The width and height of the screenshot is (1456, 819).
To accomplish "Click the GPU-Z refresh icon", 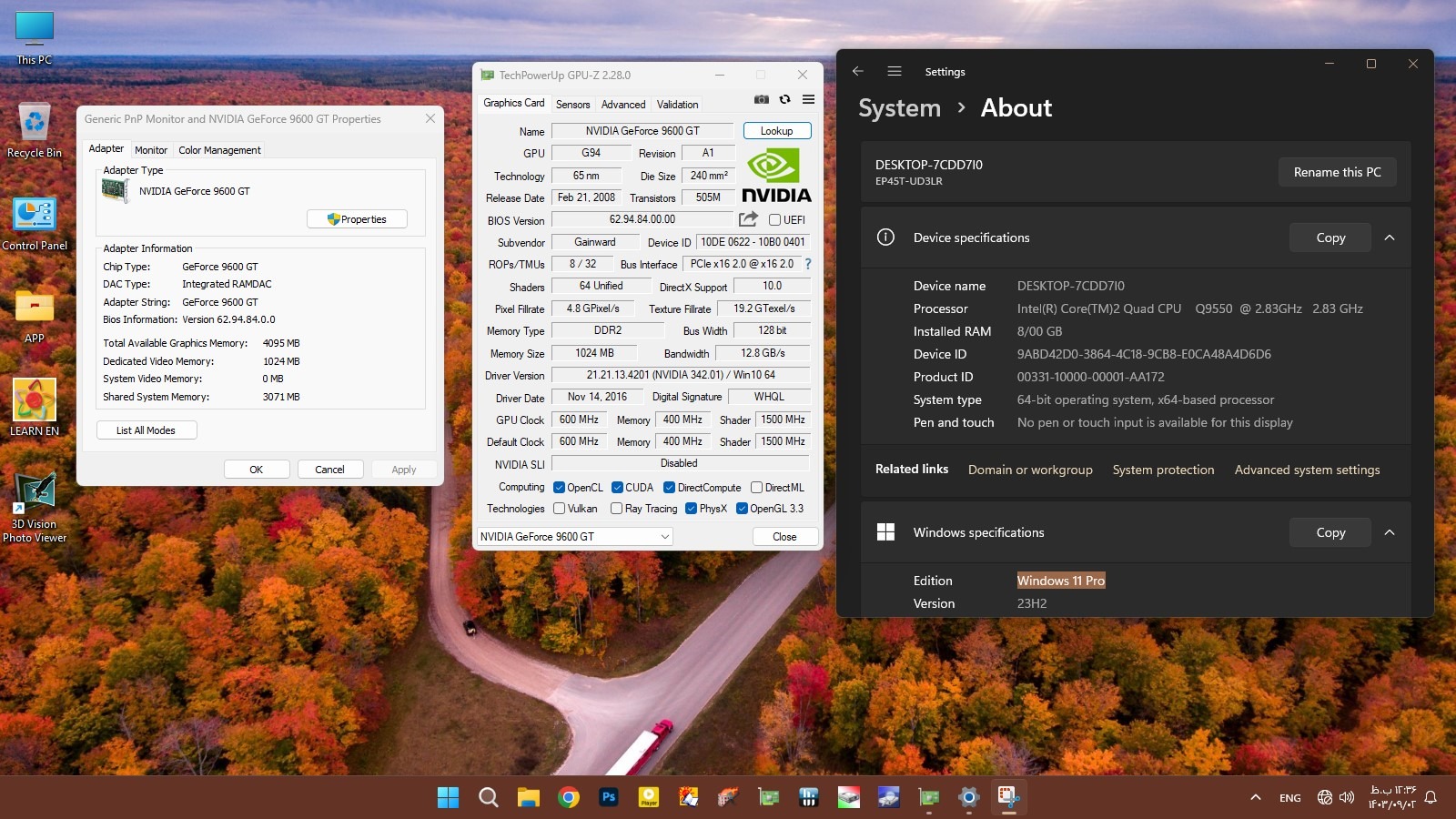I will pos(784,100).
